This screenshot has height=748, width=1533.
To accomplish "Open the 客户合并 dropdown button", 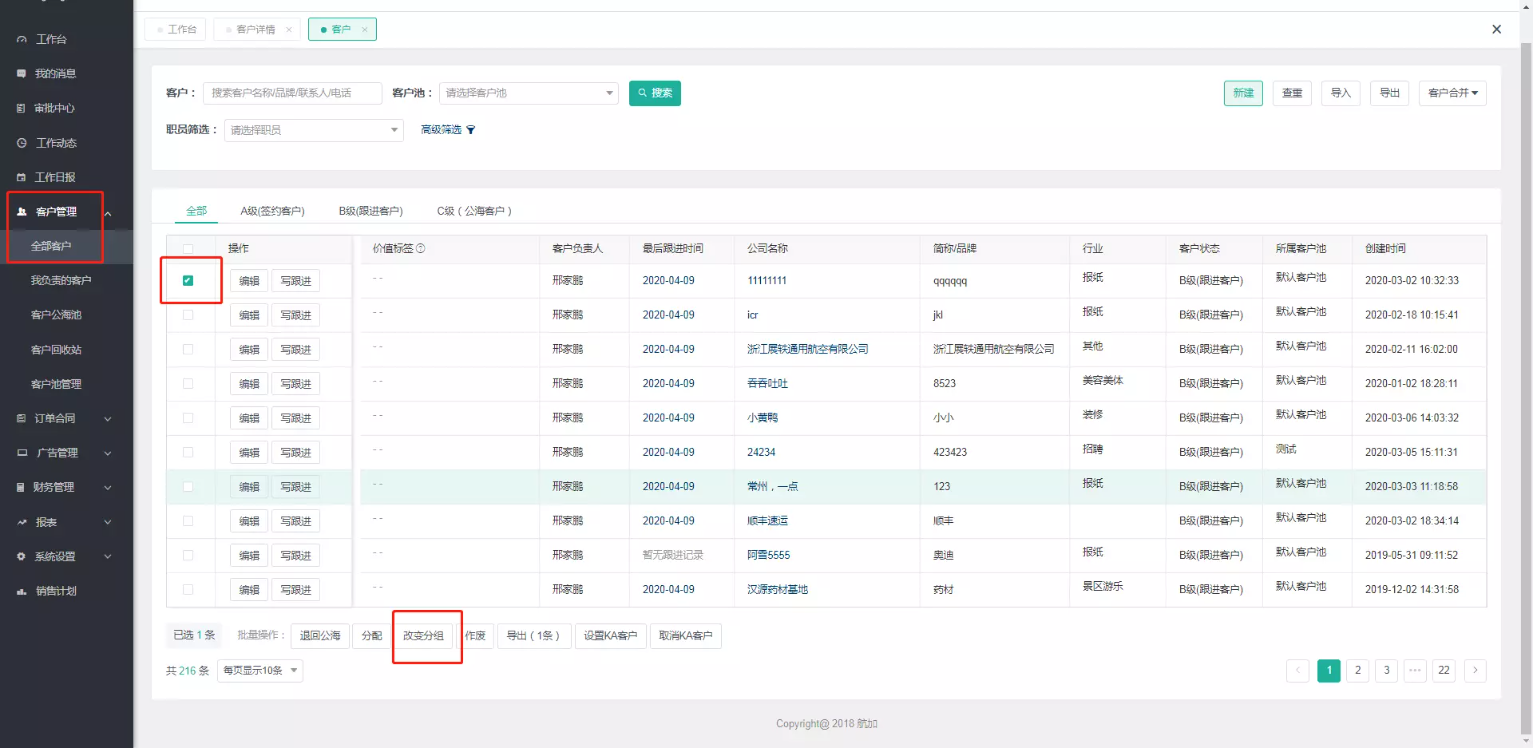I will tap(1453, 93).
